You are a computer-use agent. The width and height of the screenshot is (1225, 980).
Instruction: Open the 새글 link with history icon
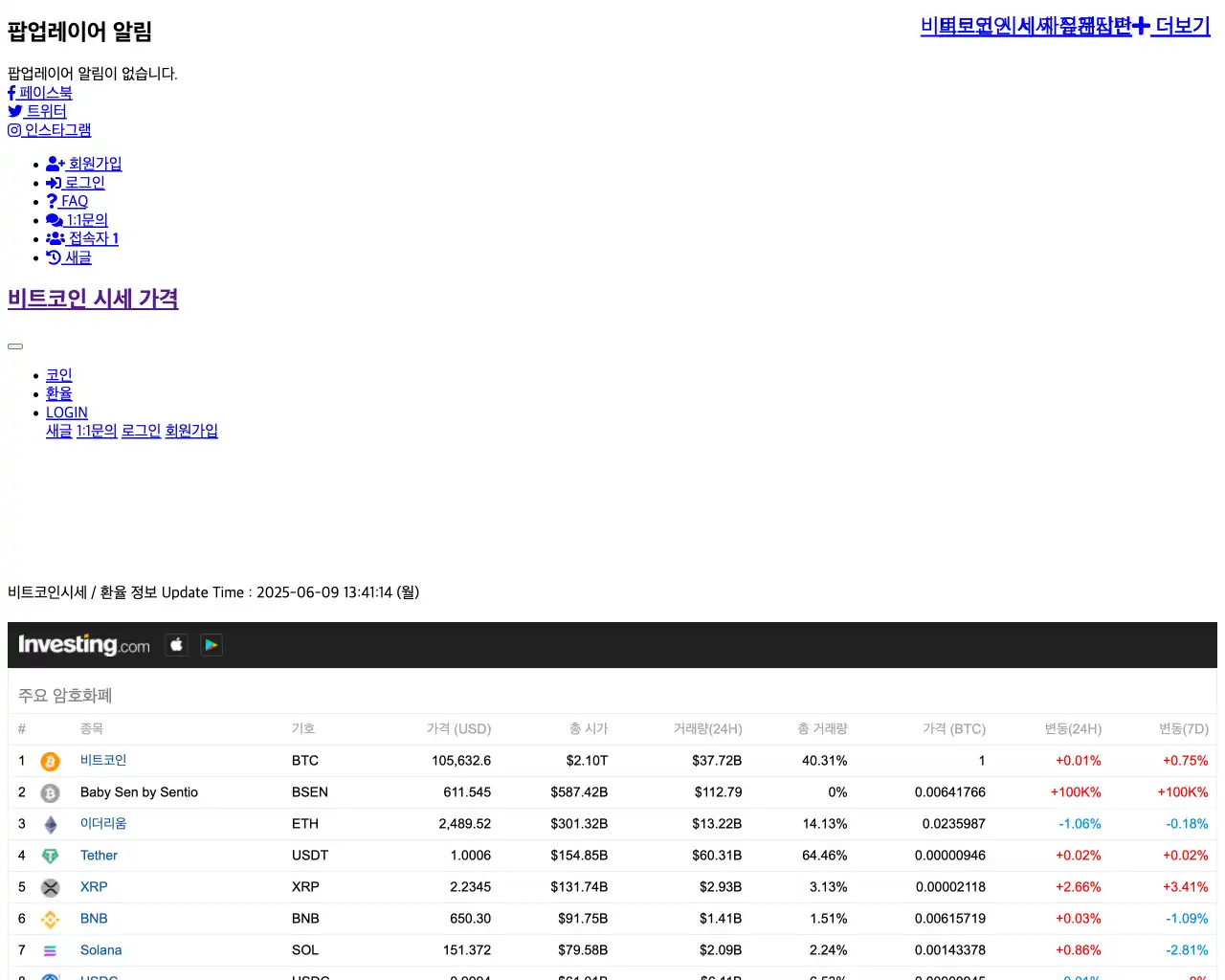tap(69, 257)
